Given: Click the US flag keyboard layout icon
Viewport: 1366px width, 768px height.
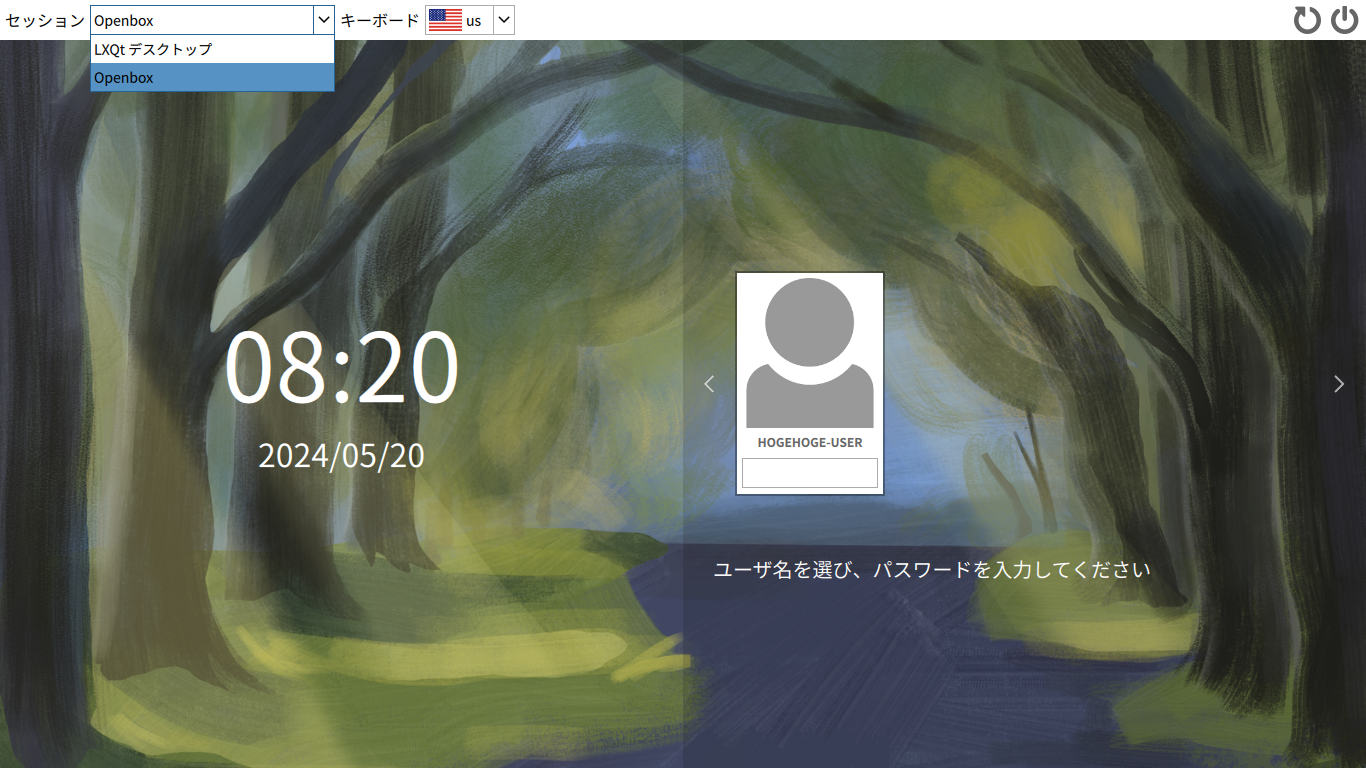Looking at the screenshot, I should tap(445, 20).
